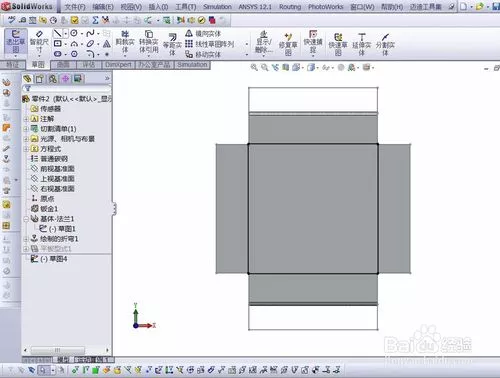Click Display/Delete Relations (显示/删除) tool
This screenshot has width=500, height=378.
[264, 41]
